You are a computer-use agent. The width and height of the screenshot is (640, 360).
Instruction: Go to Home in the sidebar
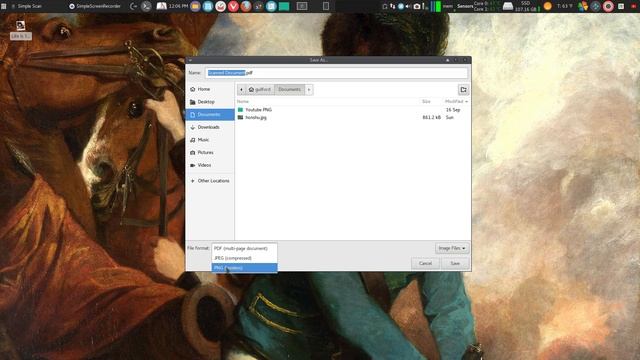210,89
